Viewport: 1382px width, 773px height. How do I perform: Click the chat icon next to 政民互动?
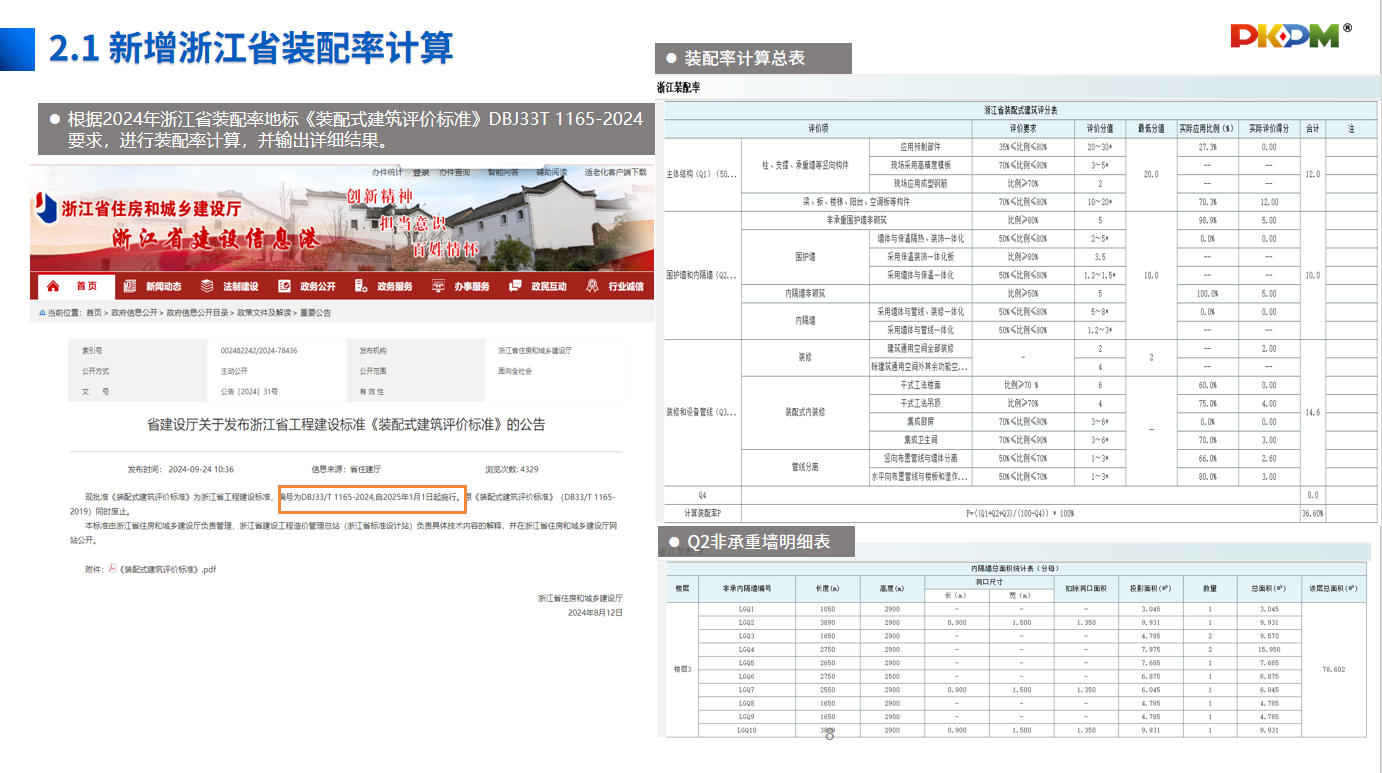click(x=515, y=286)
